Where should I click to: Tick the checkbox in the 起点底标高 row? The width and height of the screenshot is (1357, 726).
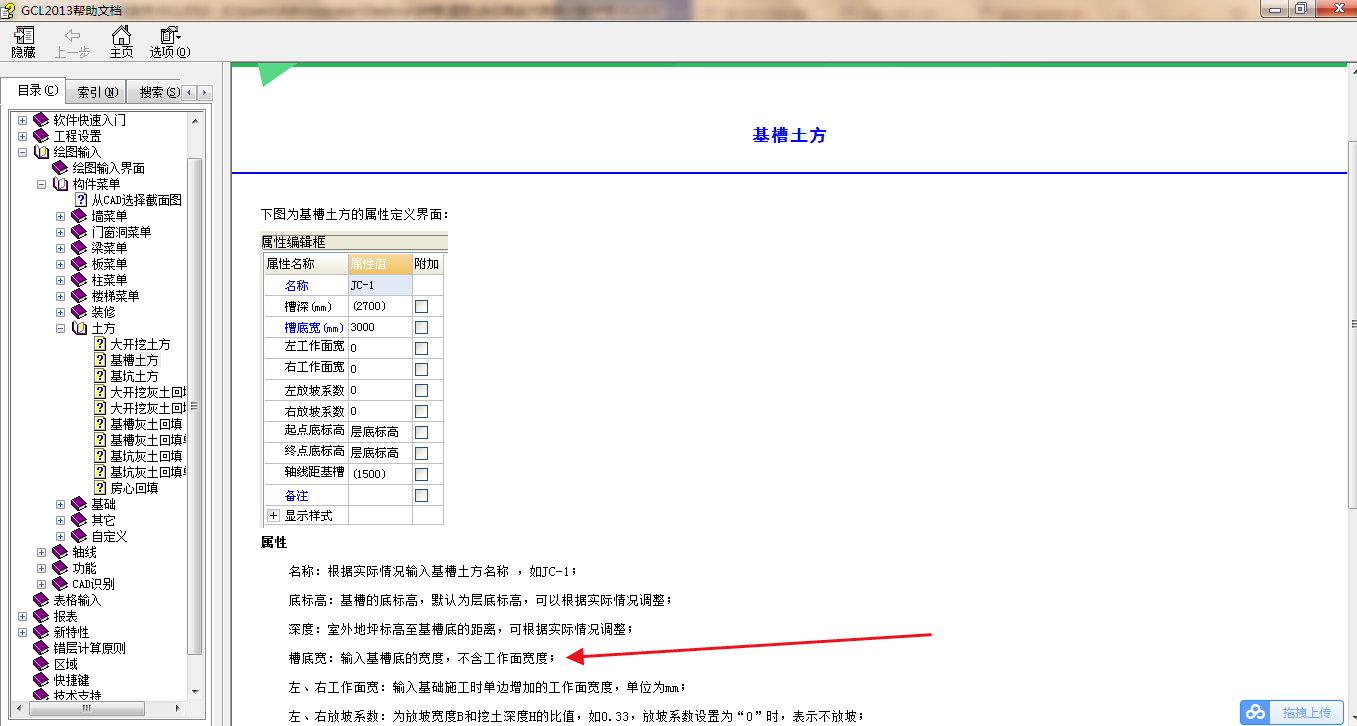[421, 432]
